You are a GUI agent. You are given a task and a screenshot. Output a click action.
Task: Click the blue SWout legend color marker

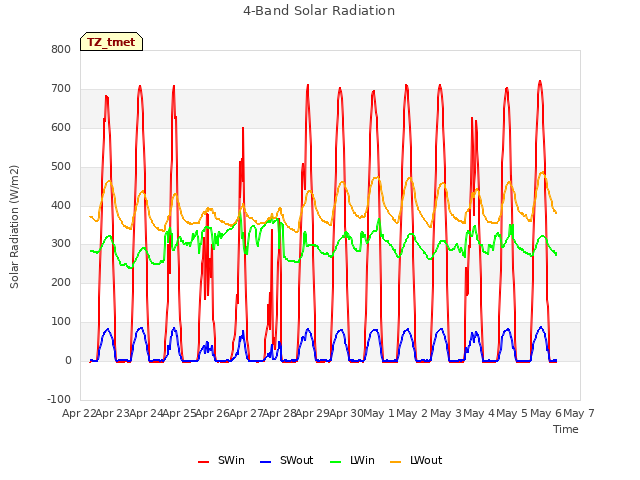coord(265,462)
